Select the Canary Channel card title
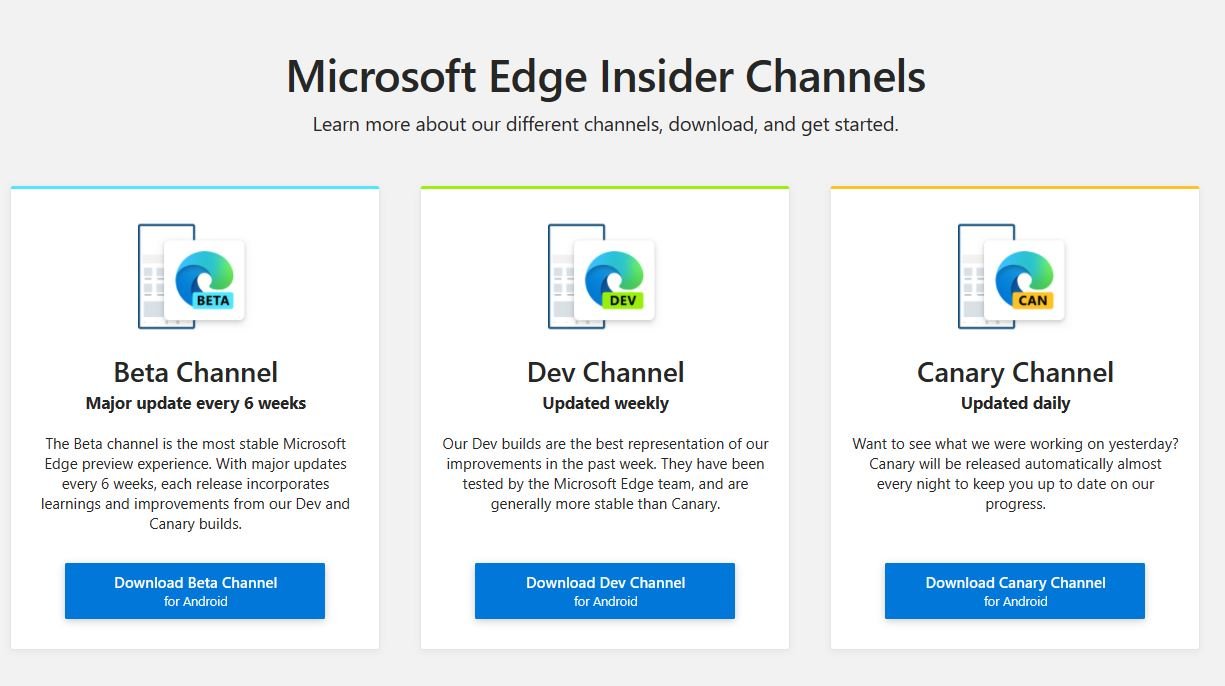 click(1015, 373)
